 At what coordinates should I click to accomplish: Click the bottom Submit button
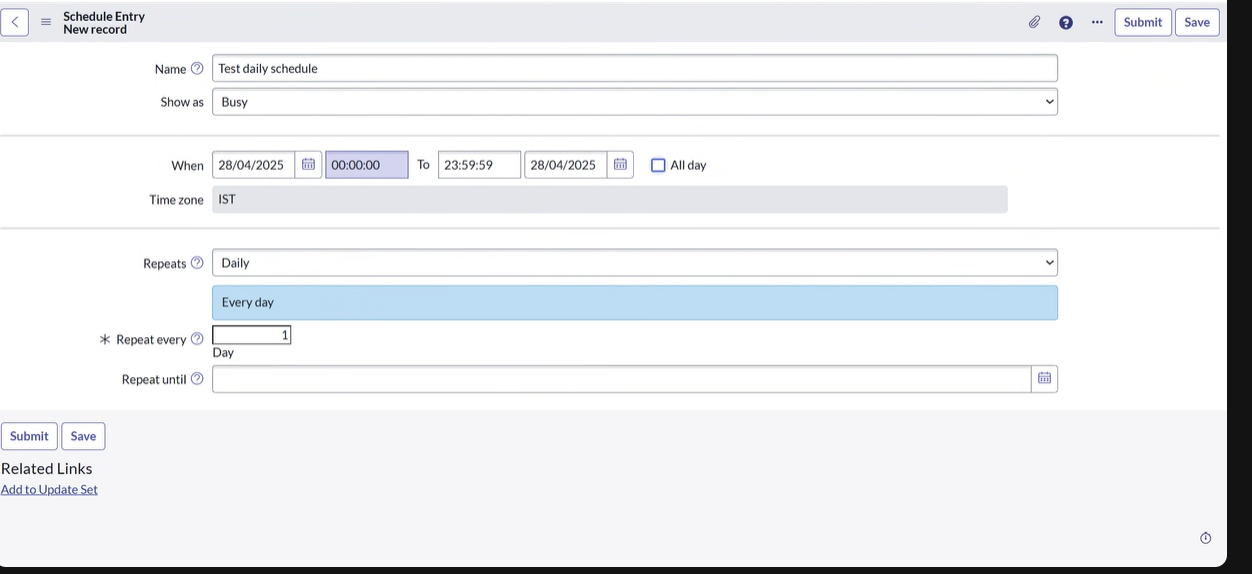[x=29, y=436]
